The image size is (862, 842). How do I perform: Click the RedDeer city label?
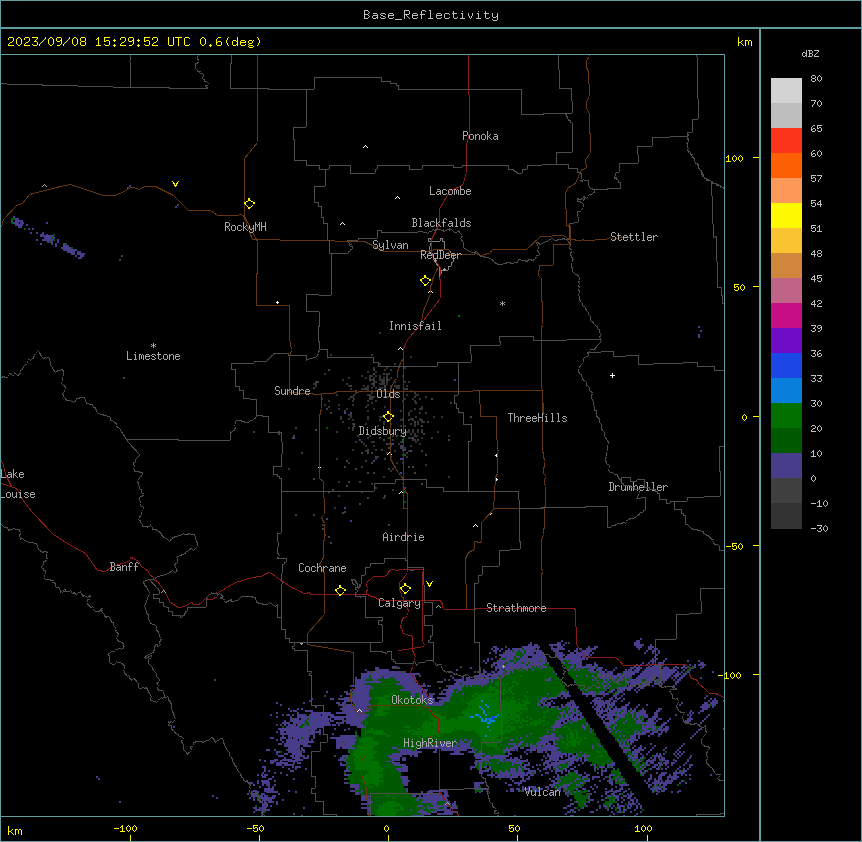(440, 255)
